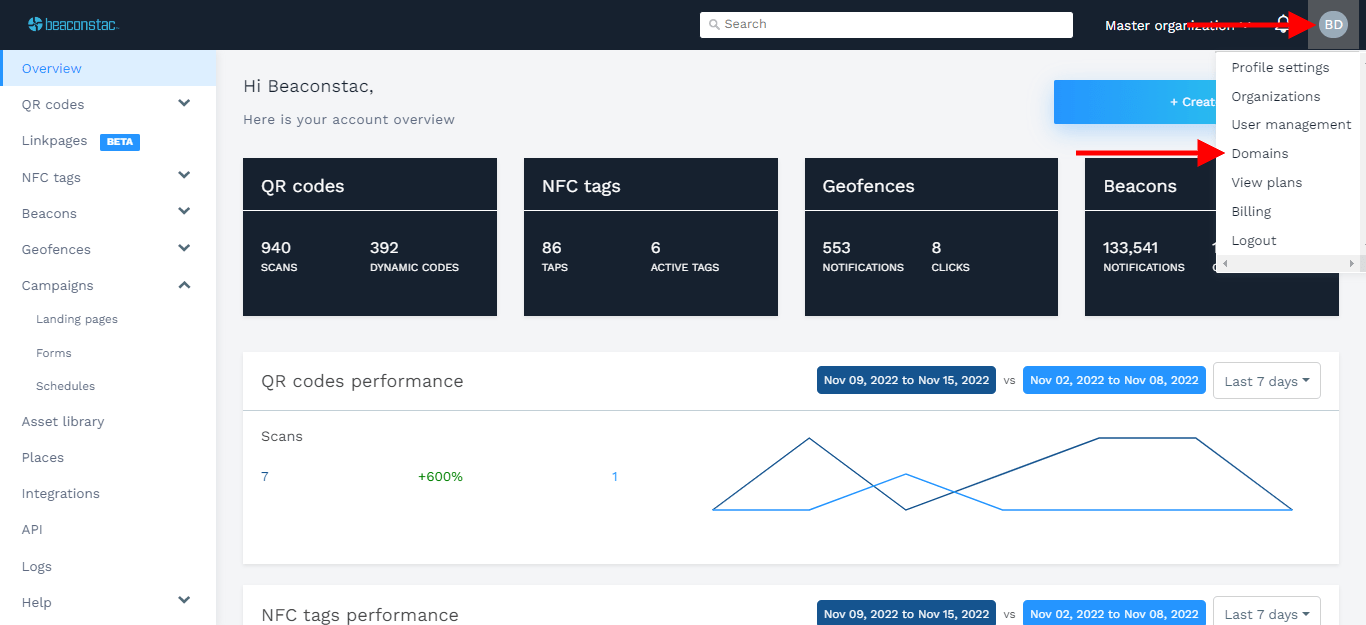The width and height of the screenshot is (1366, 625).
Task: Open the Asset library sidebar link
Action: click(x=63, y=422)
